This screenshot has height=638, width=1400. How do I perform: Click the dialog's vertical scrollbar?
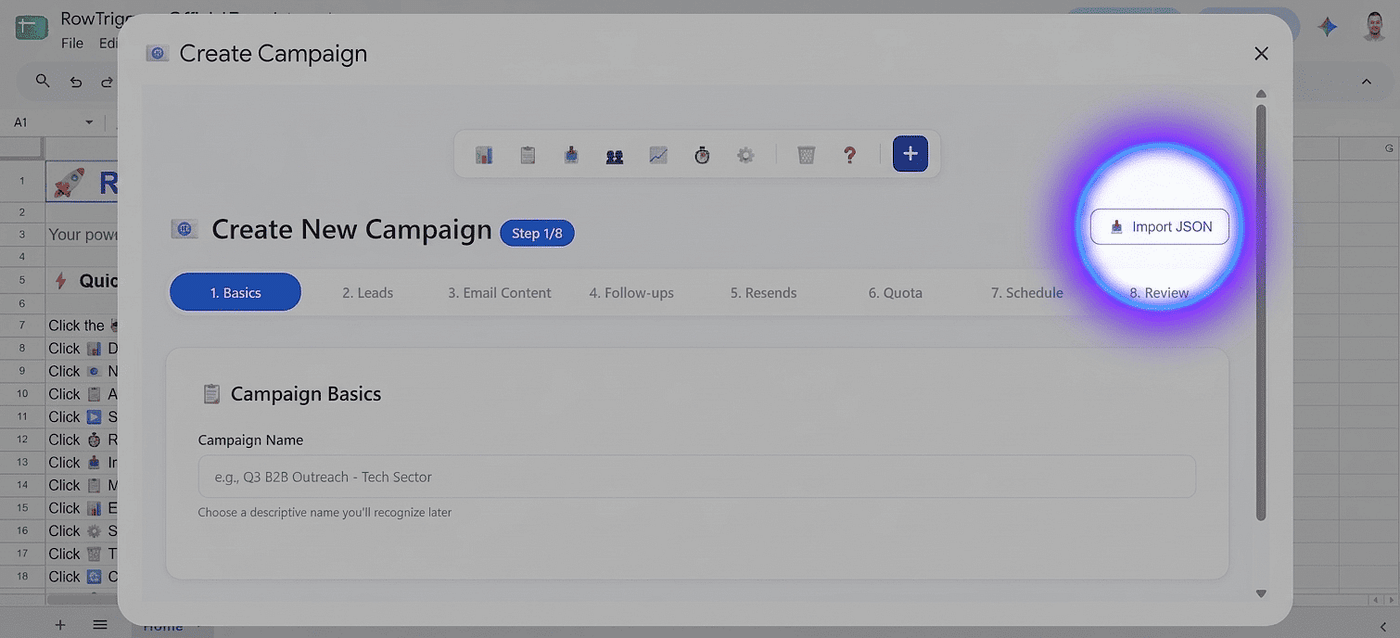coord(1261,312)
